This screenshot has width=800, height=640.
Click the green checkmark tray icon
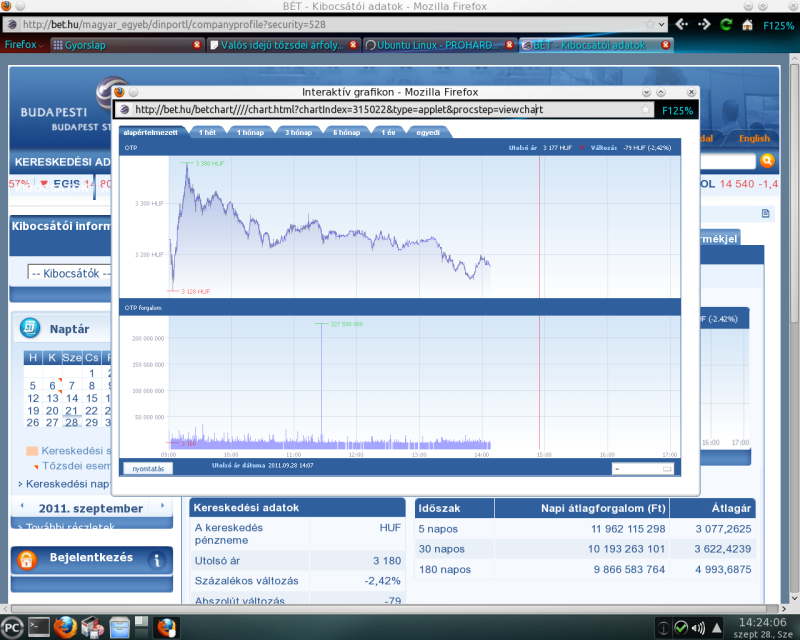(681, 628)
